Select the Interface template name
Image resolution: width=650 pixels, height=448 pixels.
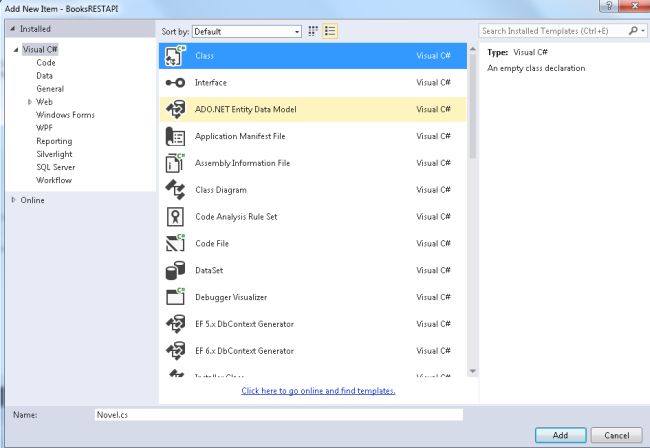(x=211, y=83)
